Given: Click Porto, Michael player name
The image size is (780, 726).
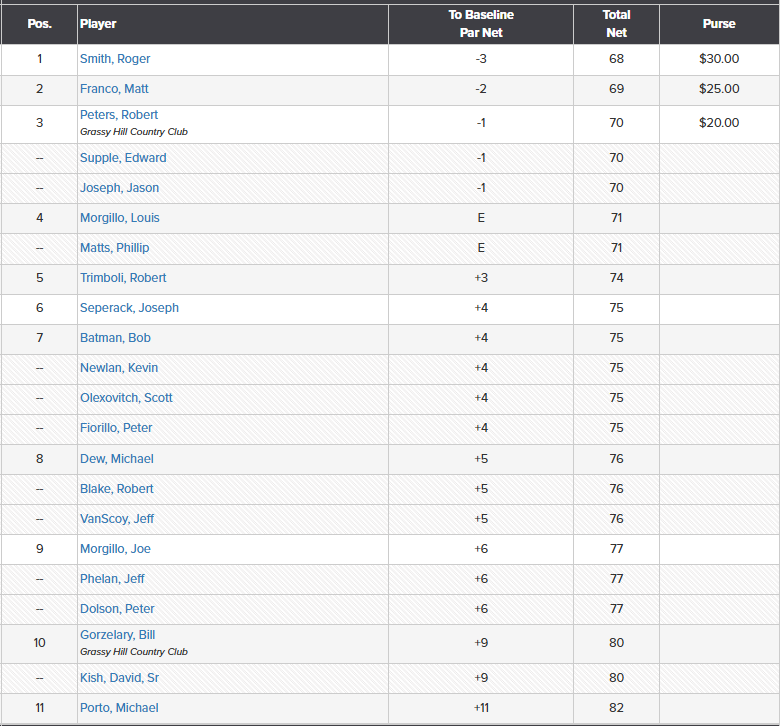Looking at the screenshot, I should [119, 708].
